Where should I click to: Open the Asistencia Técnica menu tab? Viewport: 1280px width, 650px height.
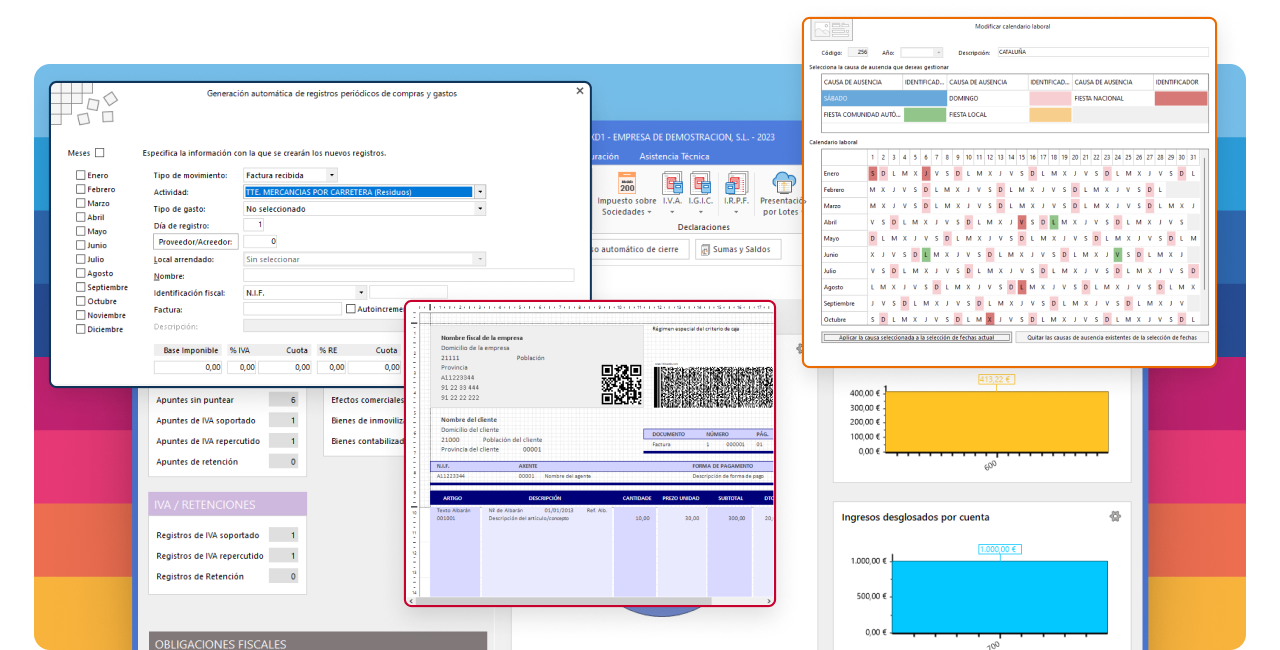click(674, 156)
